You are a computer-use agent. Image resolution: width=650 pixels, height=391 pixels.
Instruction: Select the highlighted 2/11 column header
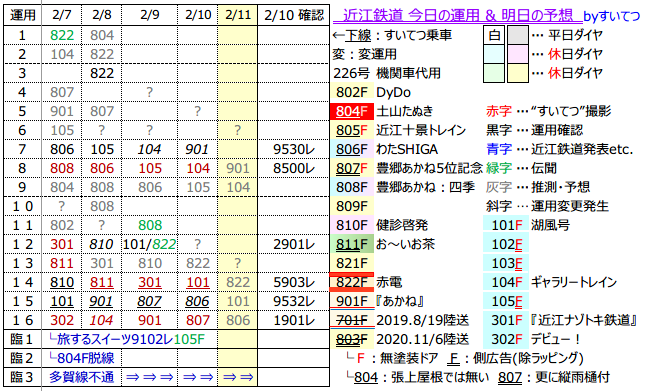click(x=238, y=15)
